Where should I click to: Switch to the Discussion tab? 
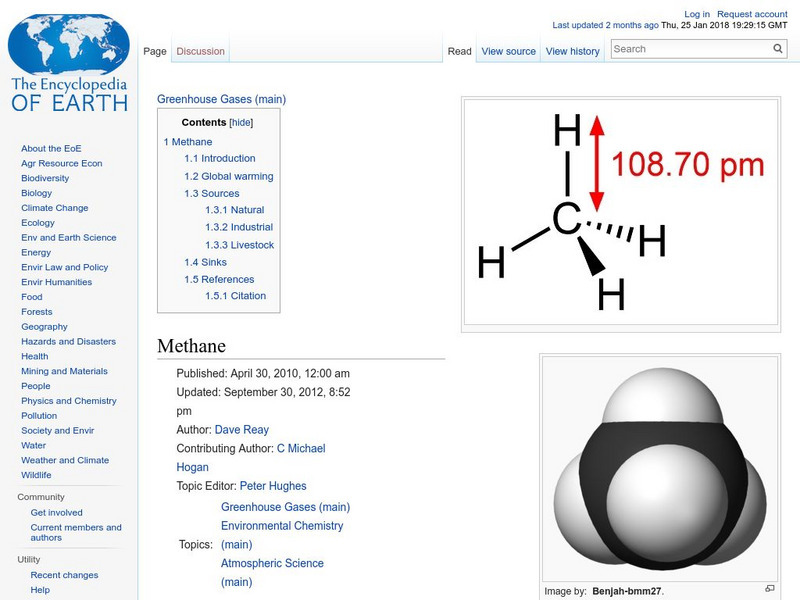pyautogui.click(x=201, y=51)
